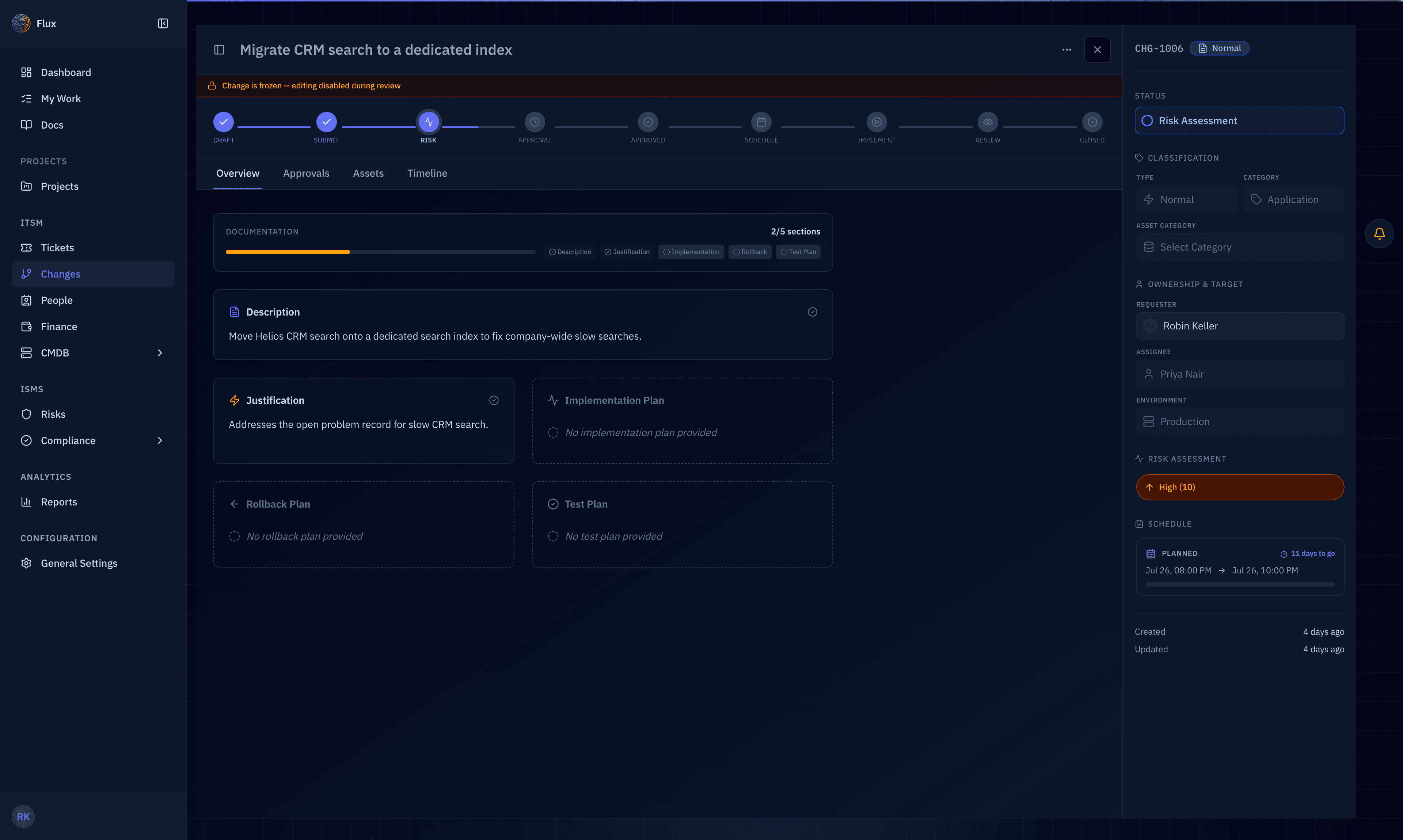Click the High (10) risk badge
Viewport: 1403px width, 840px height.
(x=1240, y=487)
